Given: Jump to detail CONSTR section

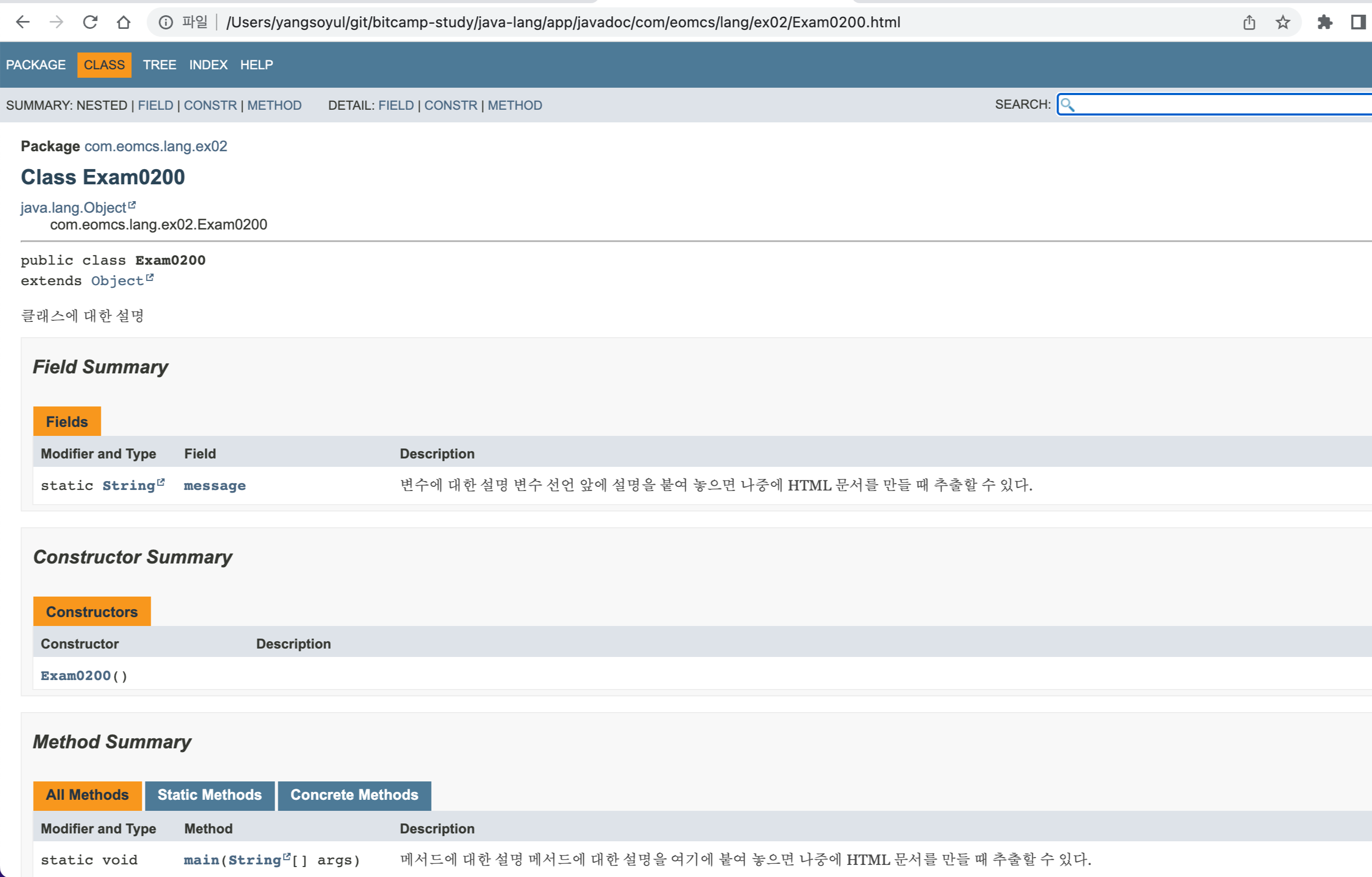Looking at the screenshot, I should [x=451, y=106].
